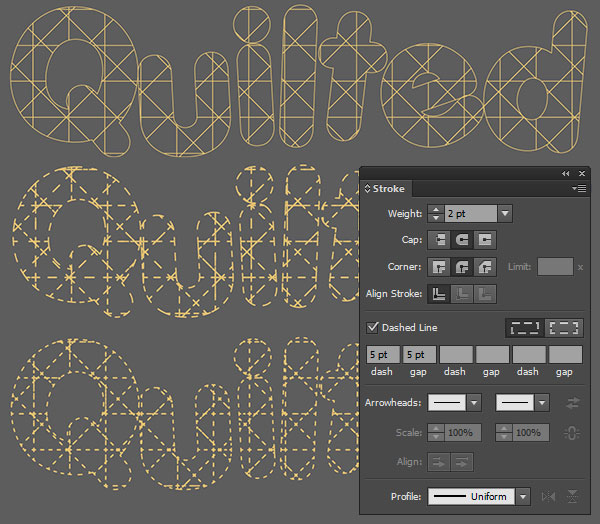
Task: Uncheck the Dashed Line checkbox
Action: click(x=373, y=327)
